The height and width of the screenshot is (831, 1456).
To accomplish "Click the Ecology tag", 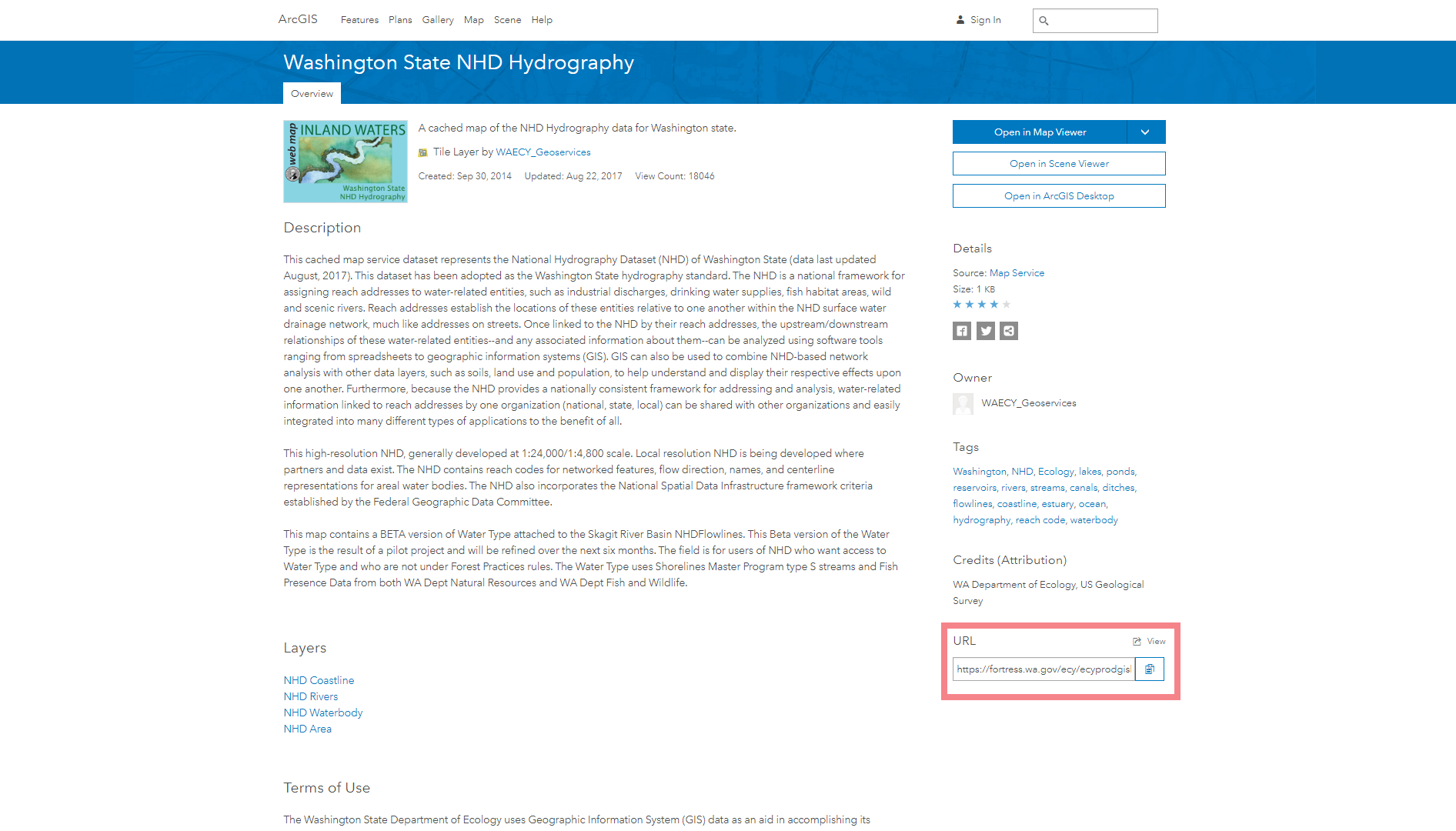I will [x=1055, y=472].
